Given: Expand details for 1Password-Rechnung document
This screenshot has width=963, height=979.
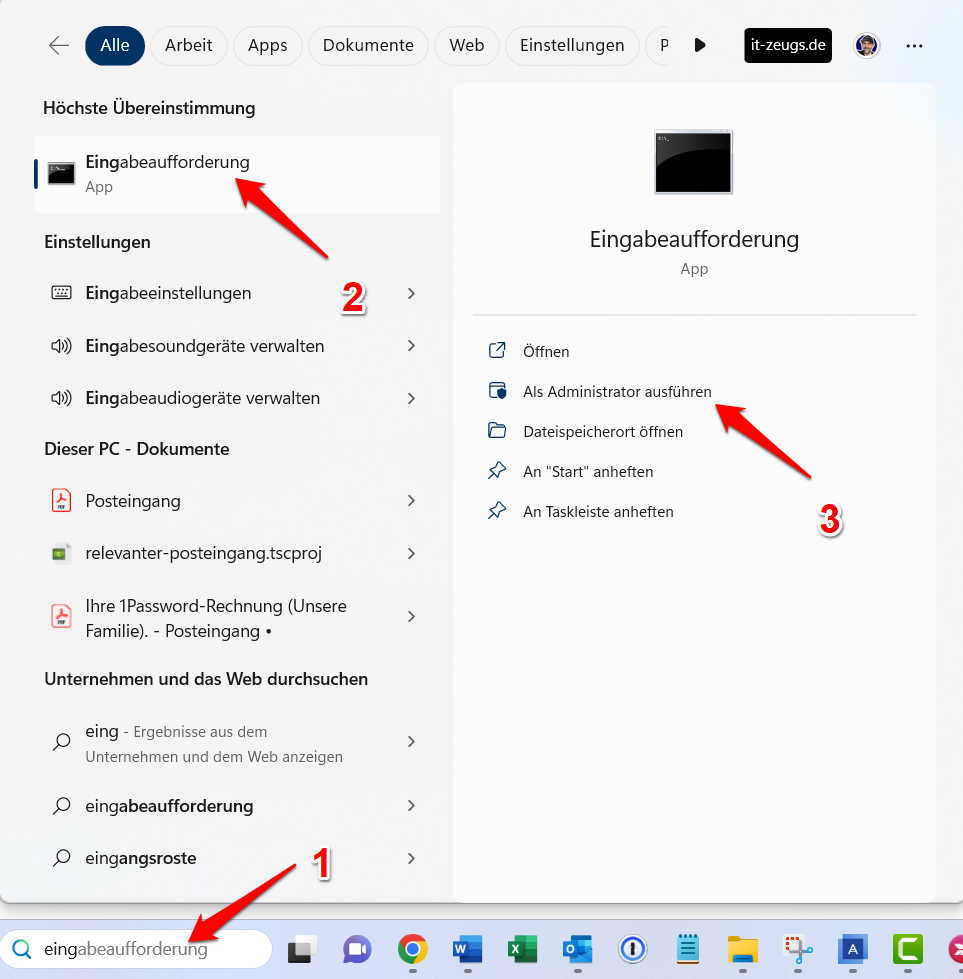Looking at the screenshot, I should (x=411, y=617).
